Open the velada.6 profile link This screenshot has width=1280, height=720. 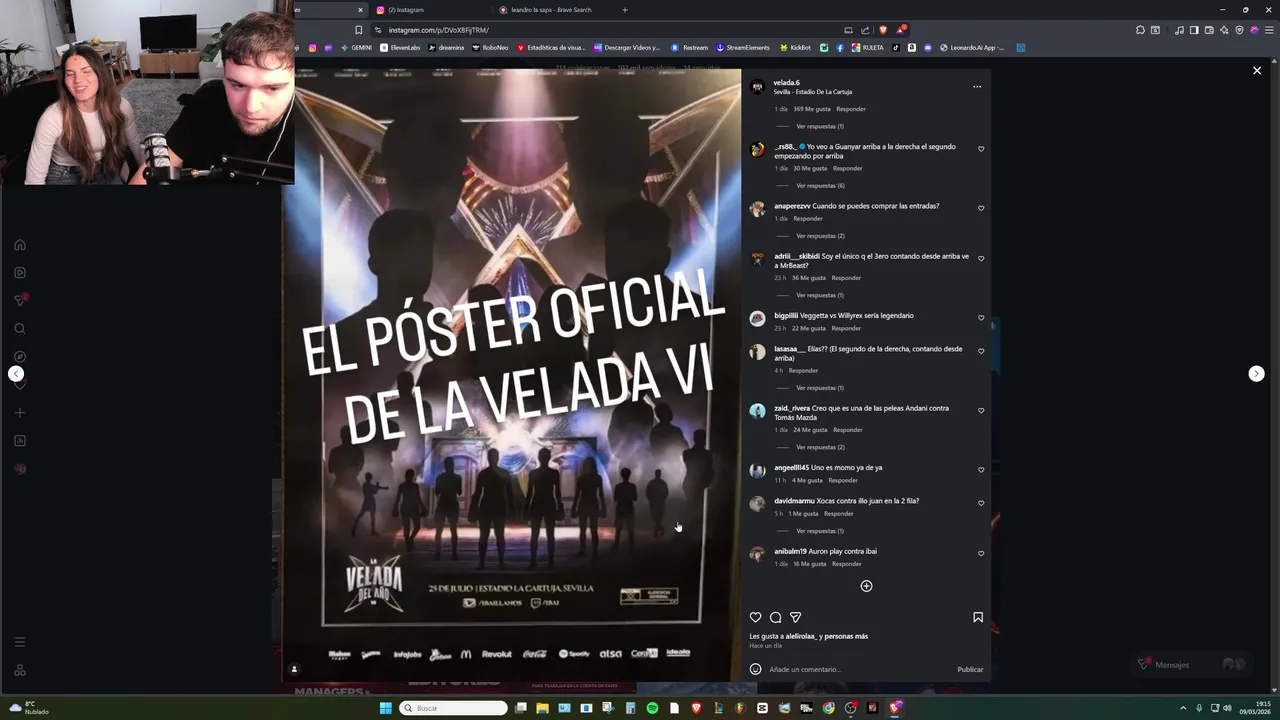click(786, 82)
